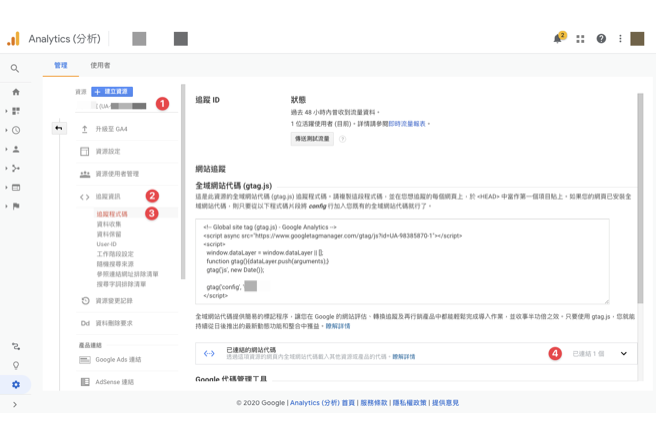Switch to the 使用者 tab
The image size is (656, 436).
point(100,66)
